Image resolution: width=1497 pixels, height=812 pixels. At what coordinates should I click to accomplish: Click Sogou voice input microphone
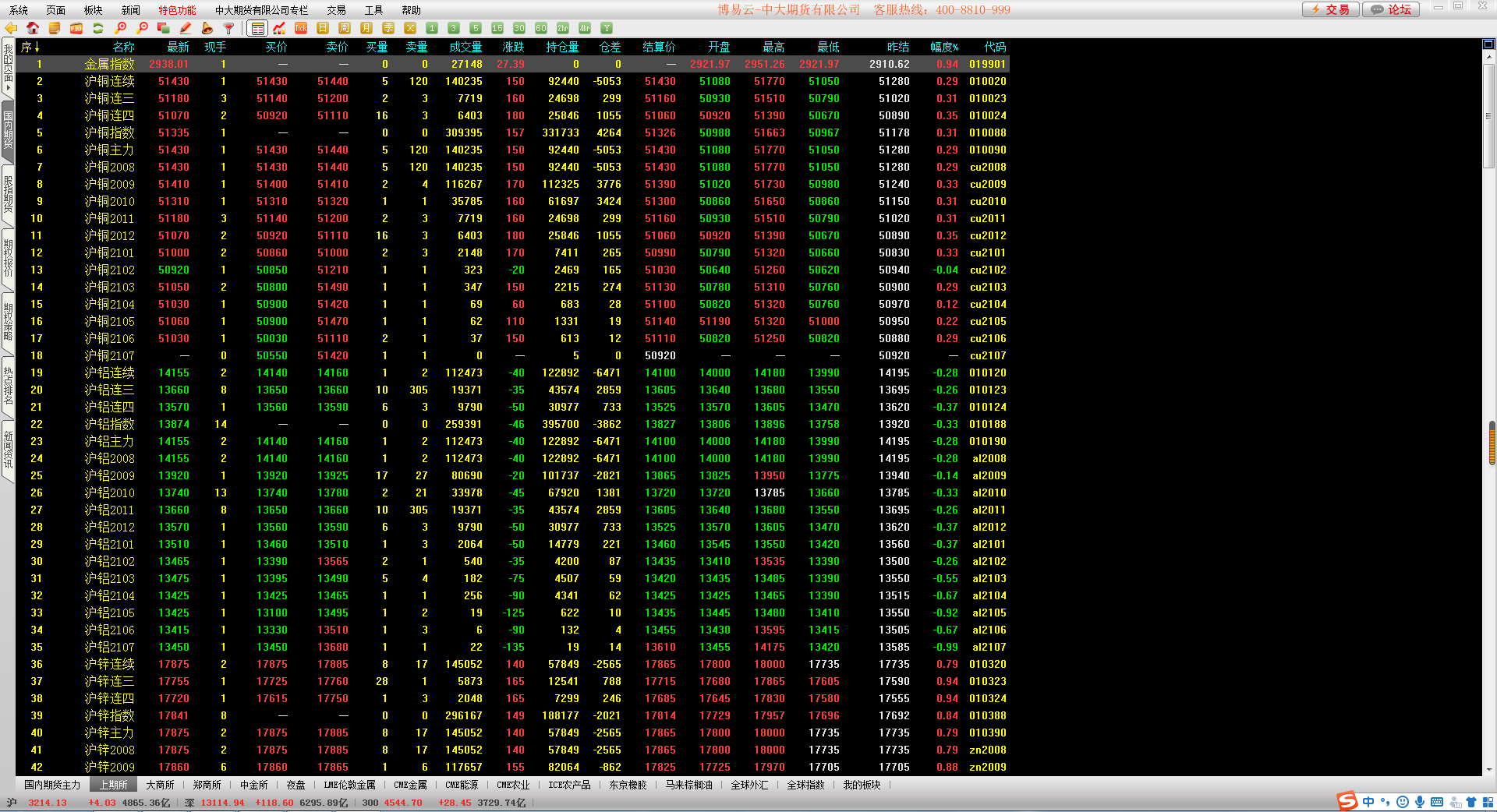point(1420,802)
